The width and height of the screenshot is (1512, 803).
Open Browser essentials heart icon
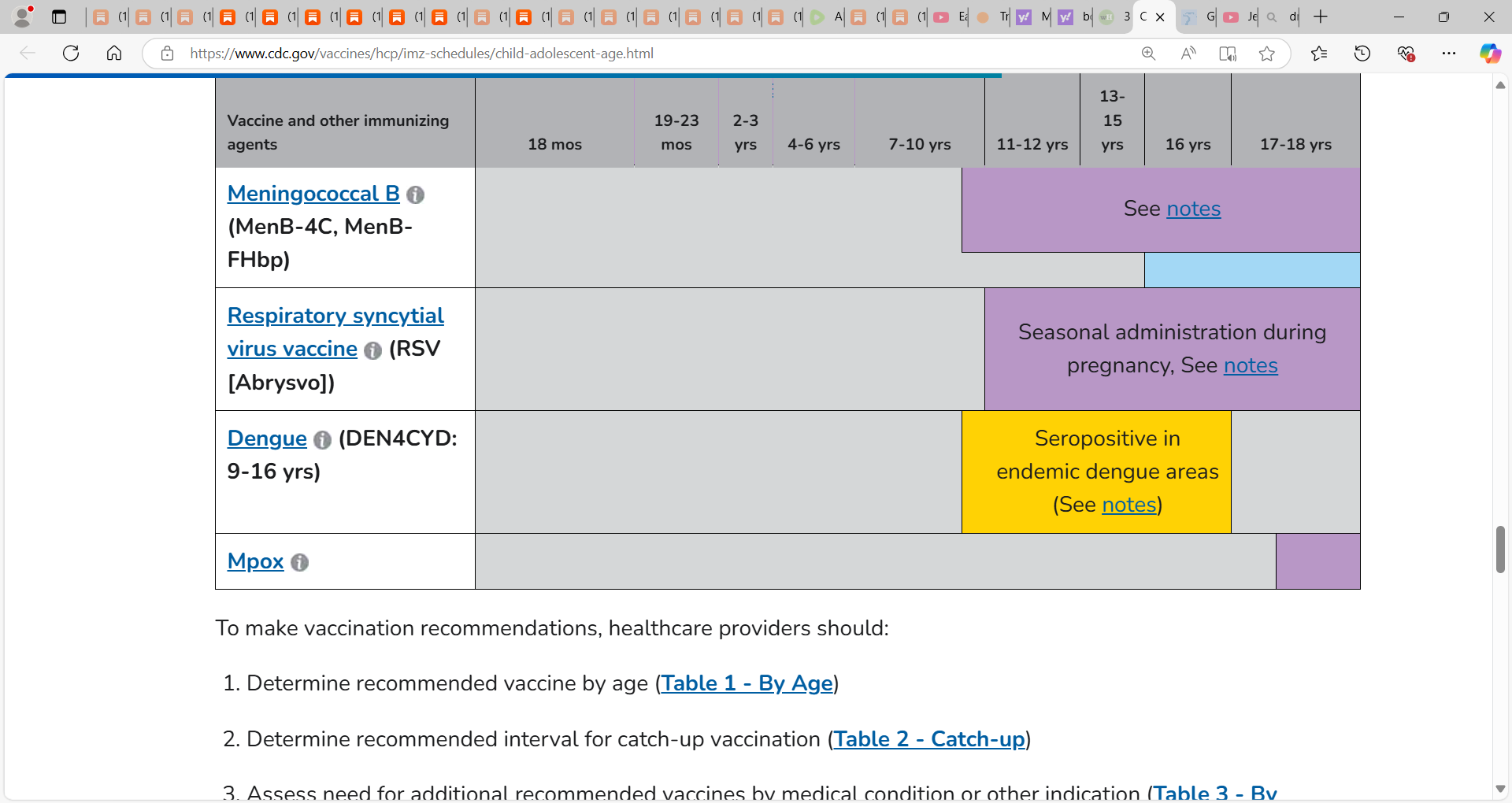[x=1406, y=53]
